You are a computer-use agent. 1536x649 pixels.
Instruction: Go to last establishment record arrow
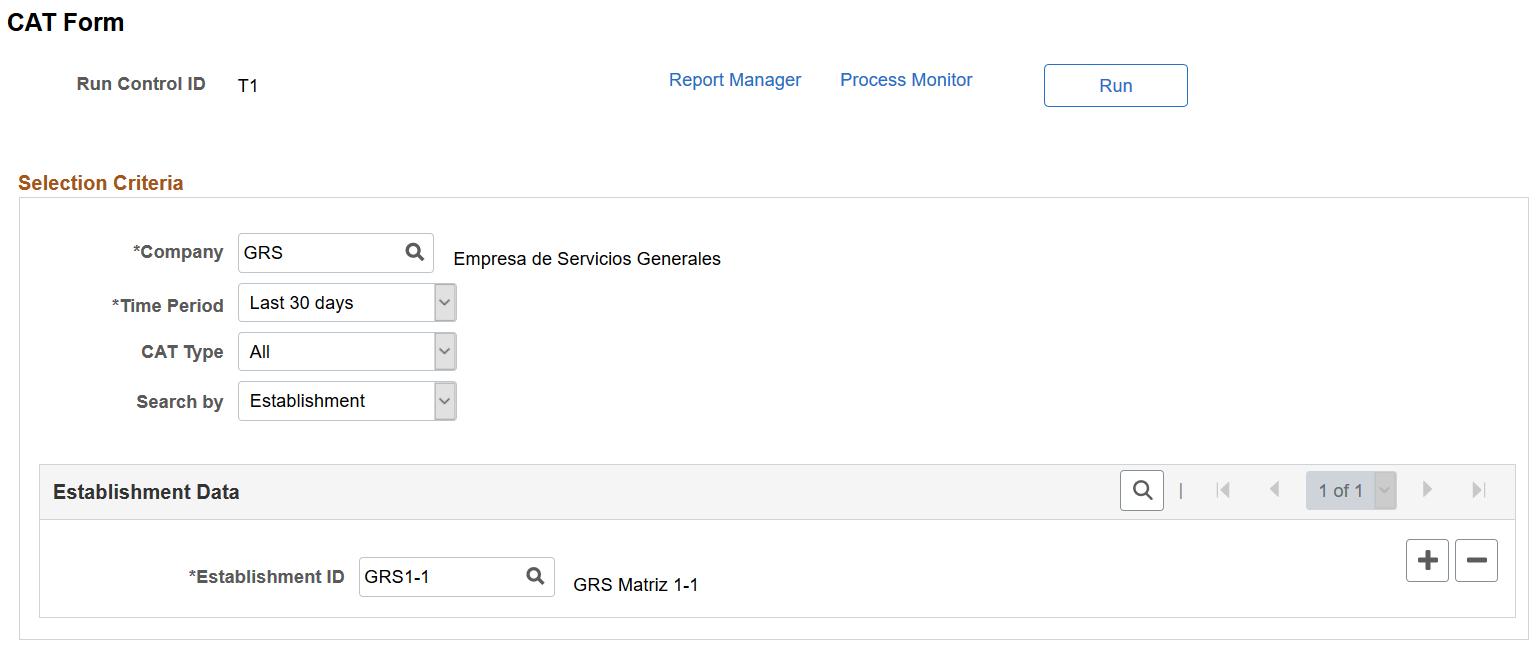coord(1479,490)
